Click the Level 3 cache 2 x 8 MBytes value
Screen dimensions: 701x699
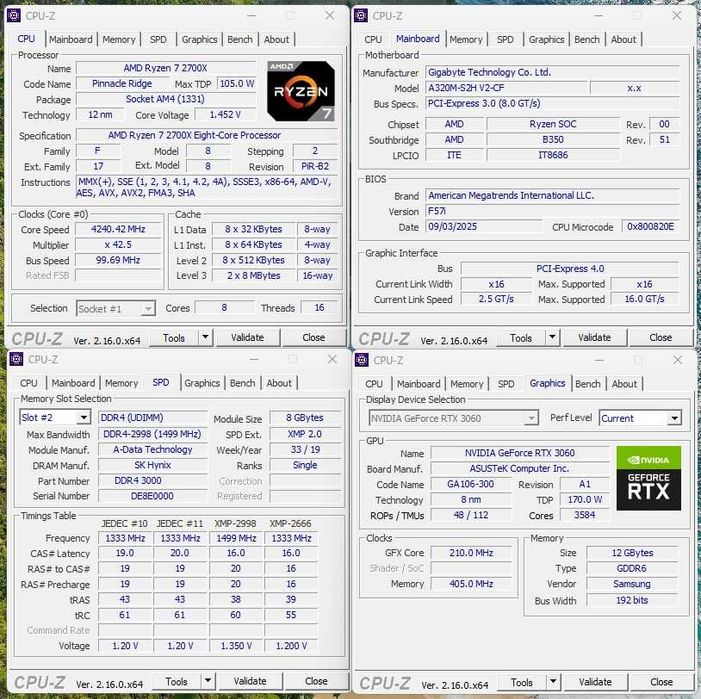(x=253, y=276)
